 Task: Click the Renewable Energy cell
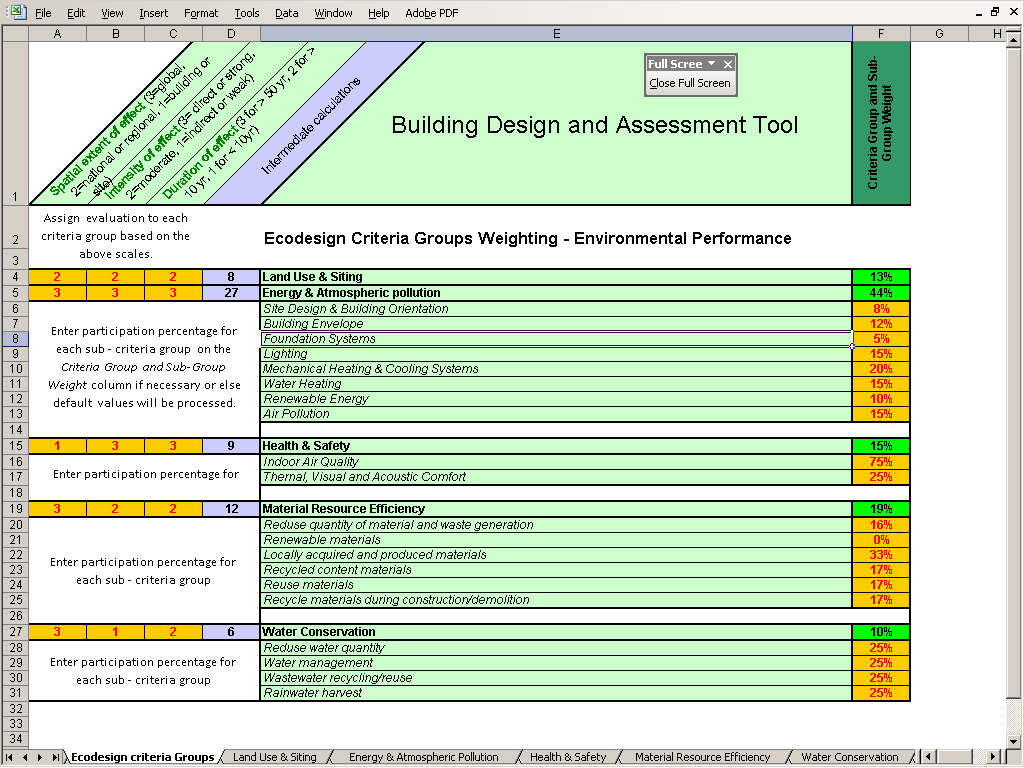click(x=556, y=399)
